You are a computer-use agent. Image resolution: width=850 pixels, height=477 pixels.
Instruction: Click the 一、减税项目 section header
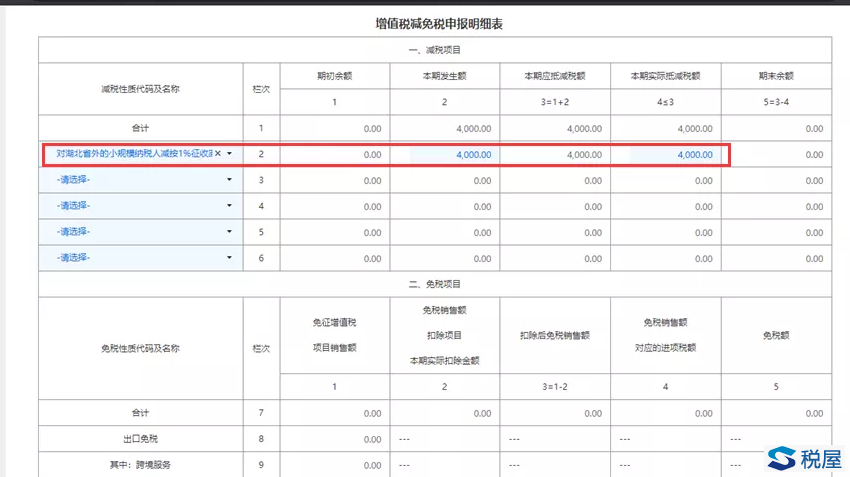pyautogui.click(x=435, y=50)
